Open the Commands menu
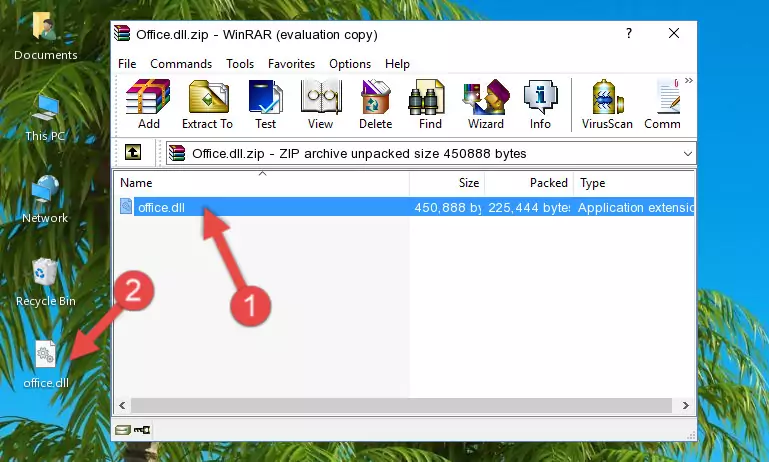The width and height of the screenshot is (769, 462). pyautogui.click(x=181, y=64)
